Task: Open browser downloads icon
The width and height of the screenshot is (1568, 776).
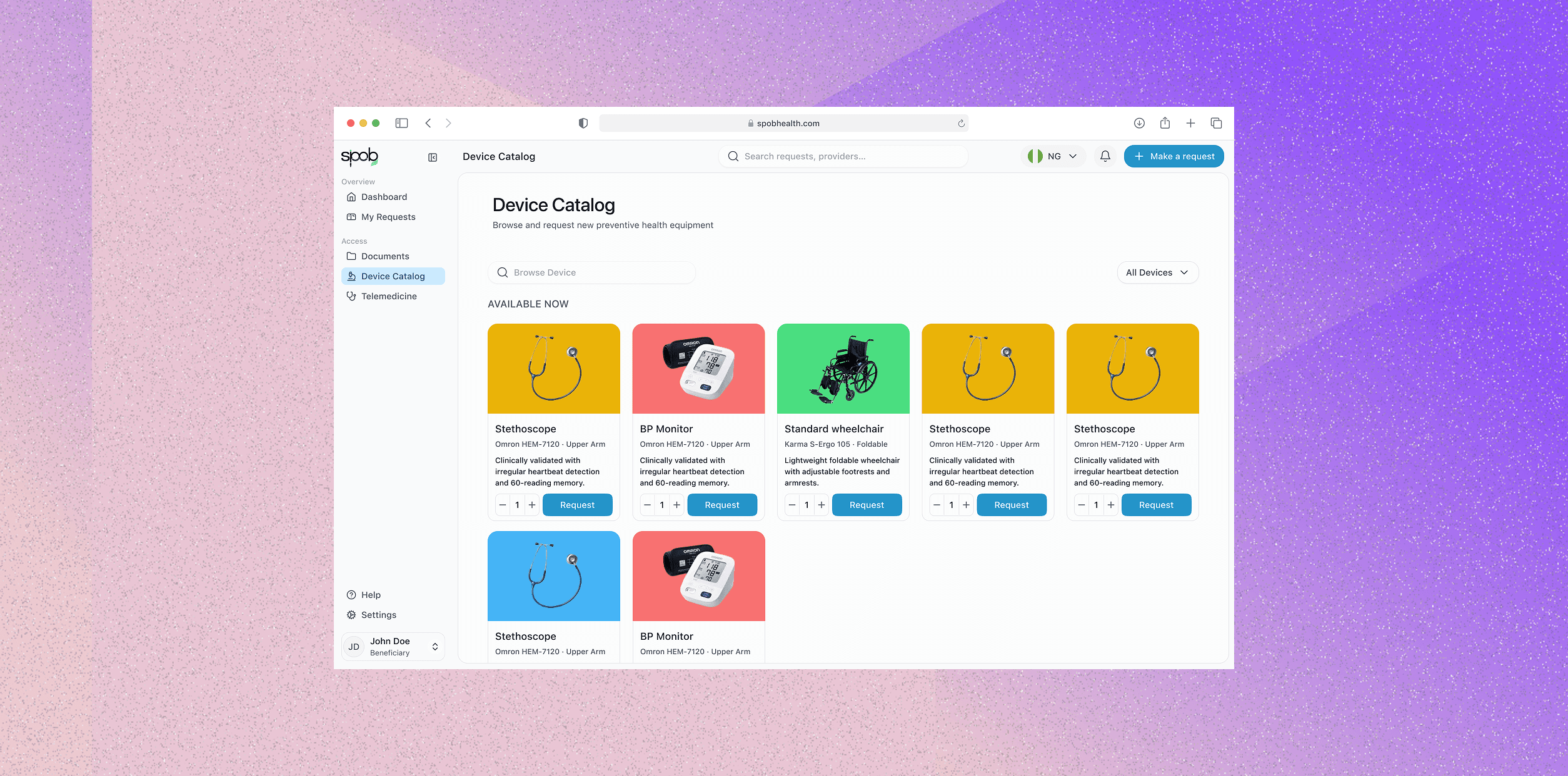Action: [1139, 123]
